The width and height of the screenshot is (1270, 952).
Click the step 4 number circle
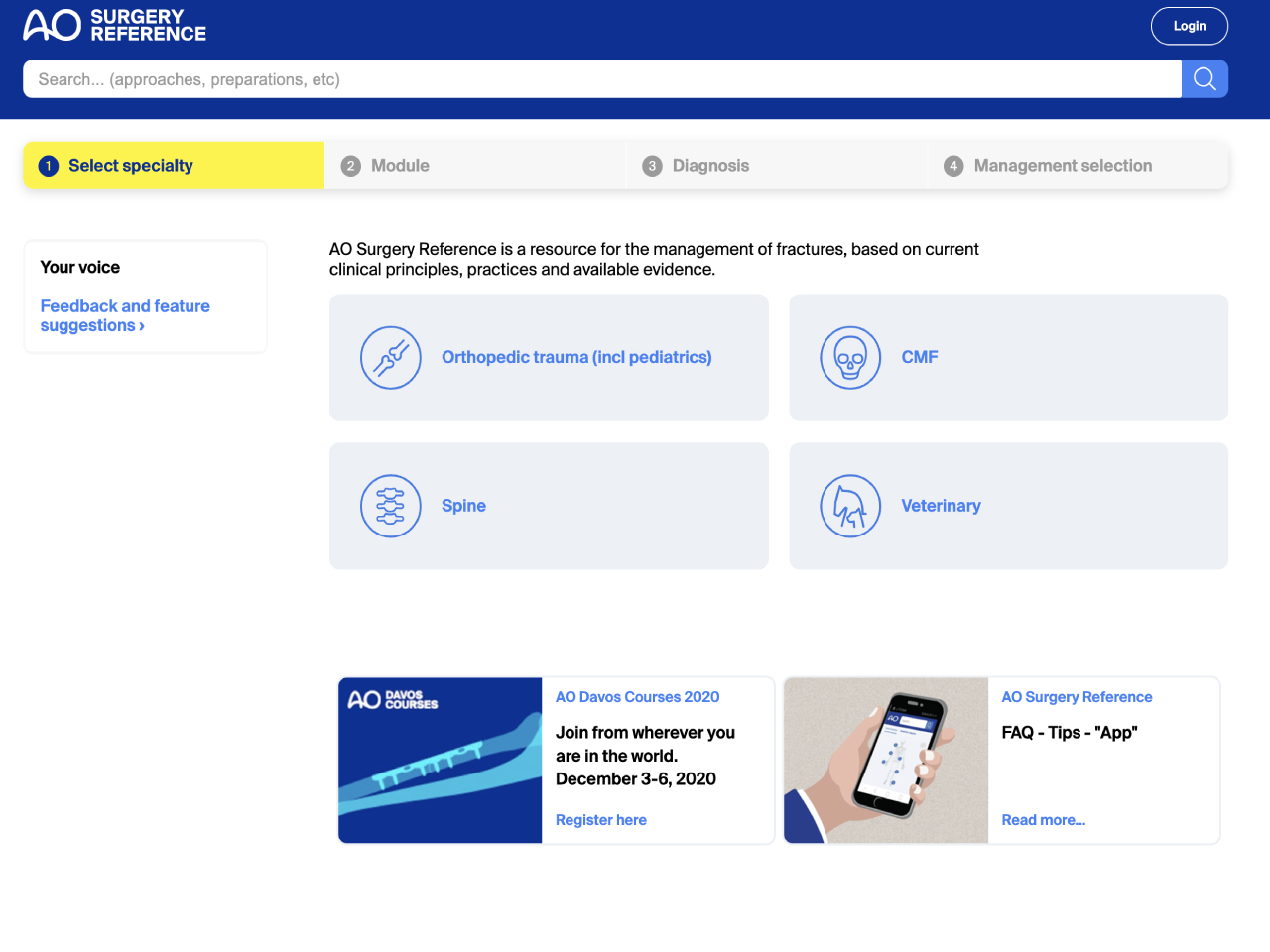953,166
